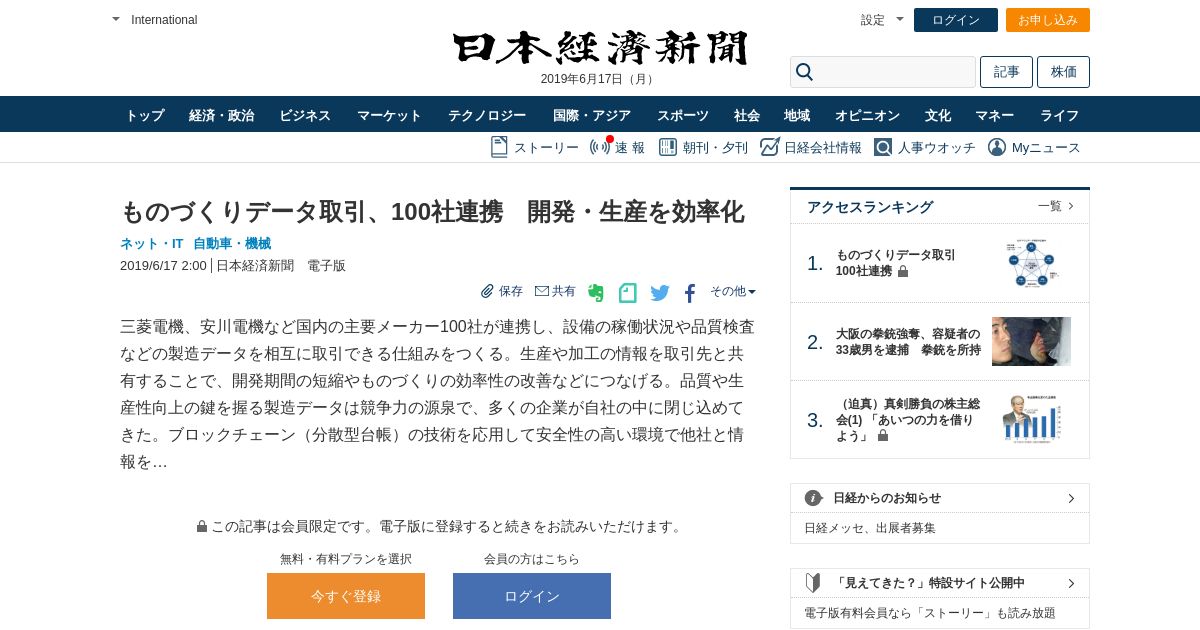Open ranking 3 真剣勝負の株主総会 article
1200x630 pixels.
point(908,420)
